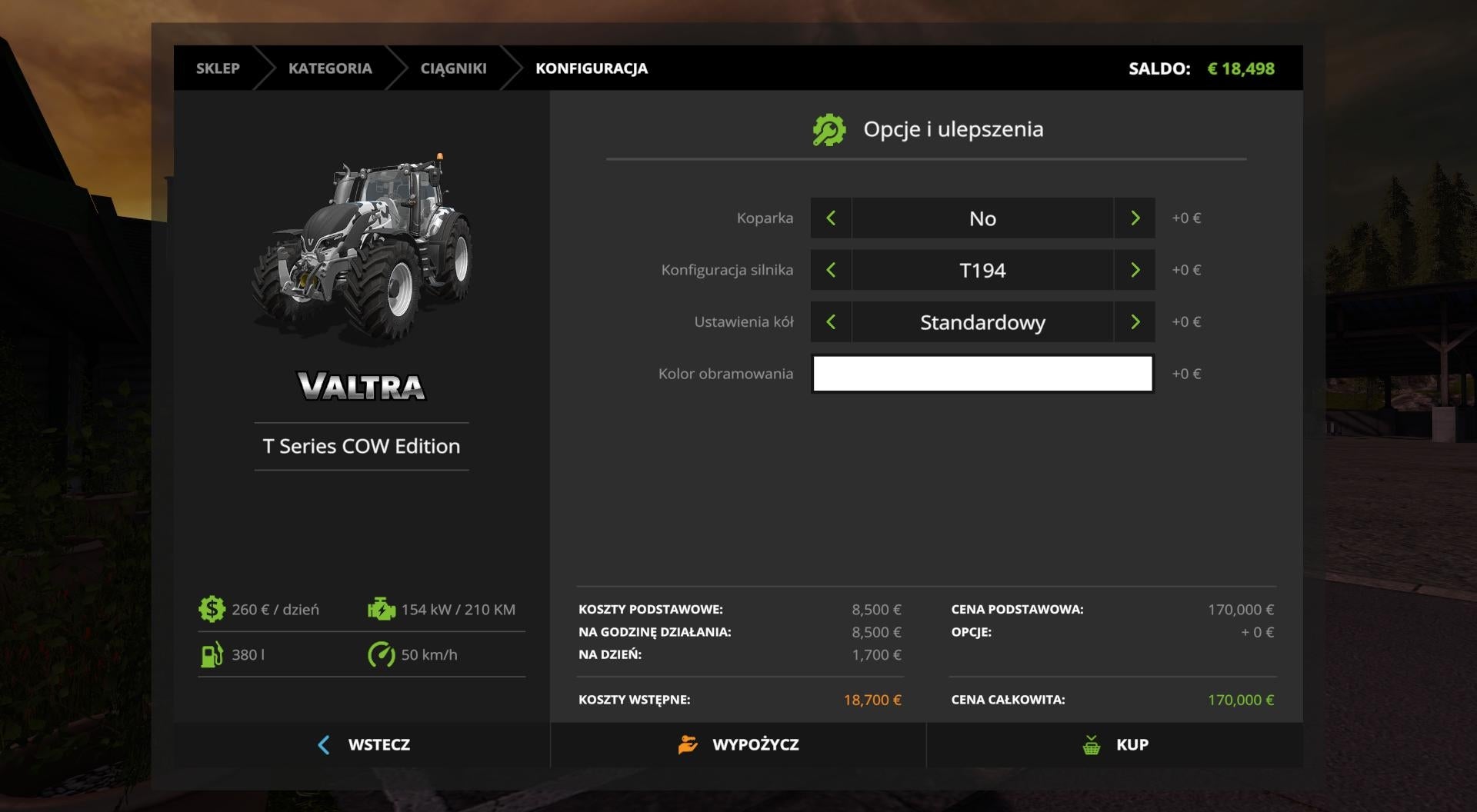Click the CENA PODSTAWOWA 170,000 € value
Screen dimensions: 1477x812
[1241, 609]
